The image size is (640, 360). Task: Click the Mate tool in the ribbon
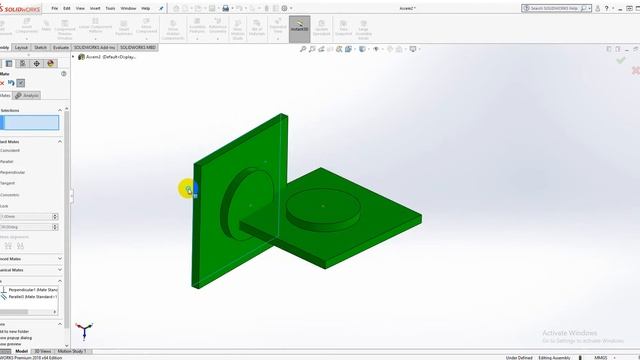point(46,26)
